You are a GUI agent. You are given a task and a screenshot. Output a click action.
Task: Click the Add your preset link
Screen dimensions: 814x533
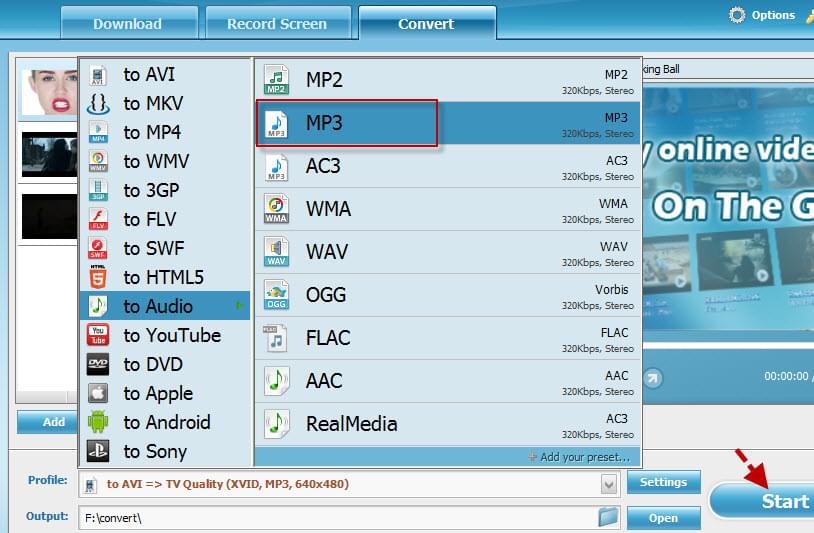[583, 457]
